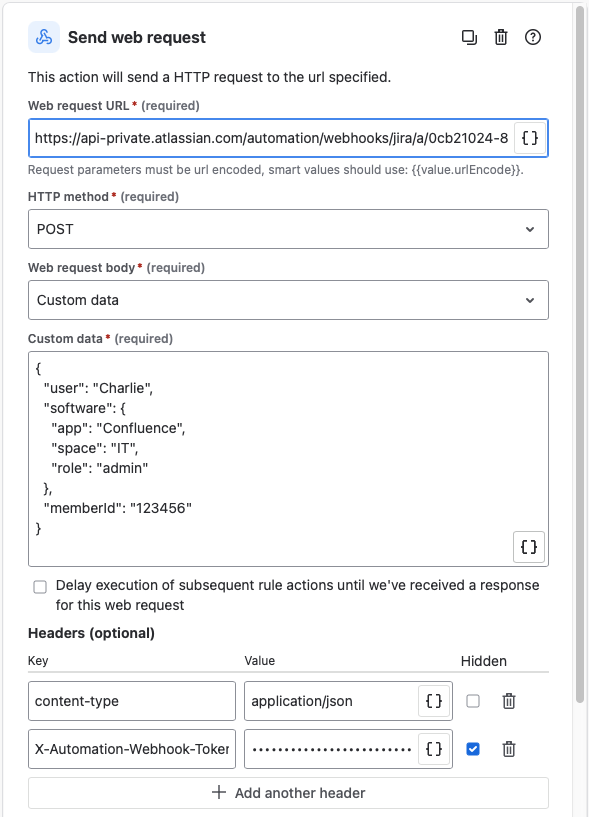589x817 pixels.
Task: Delete the X-Automation-Webhook-Token header row
Action: tap(509, 749)
